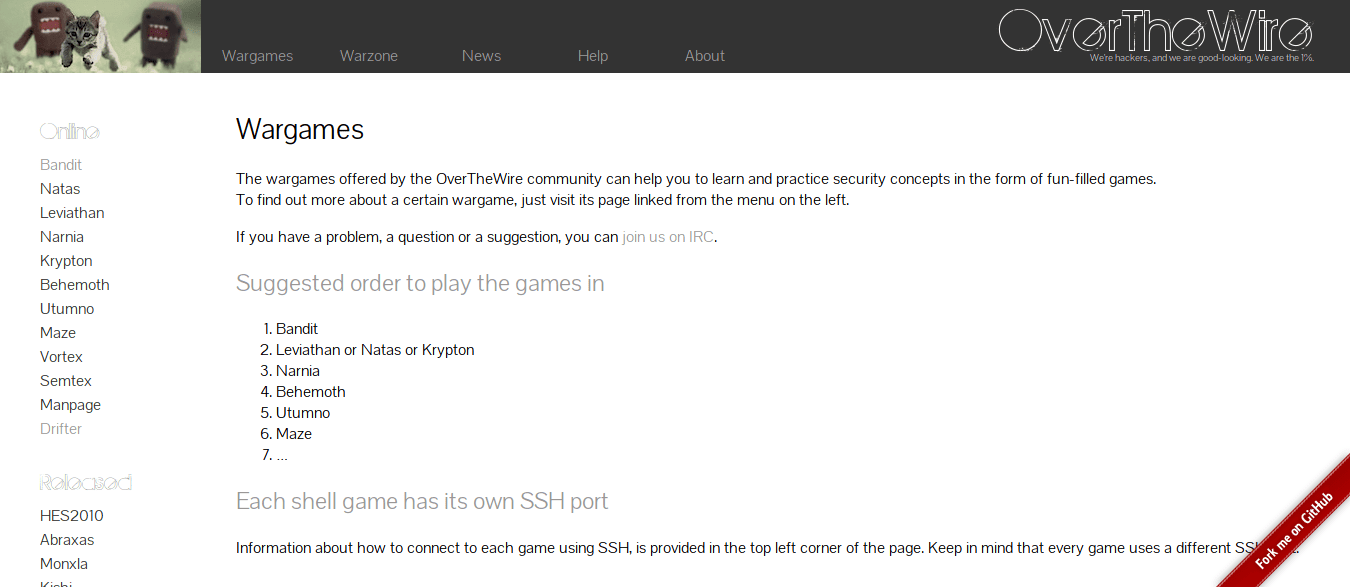Choose Narnia from the sidebar list
Image resolution: width=1364 pixels, height=587 pixels.
pyautogui.click(x=62, y=237)
